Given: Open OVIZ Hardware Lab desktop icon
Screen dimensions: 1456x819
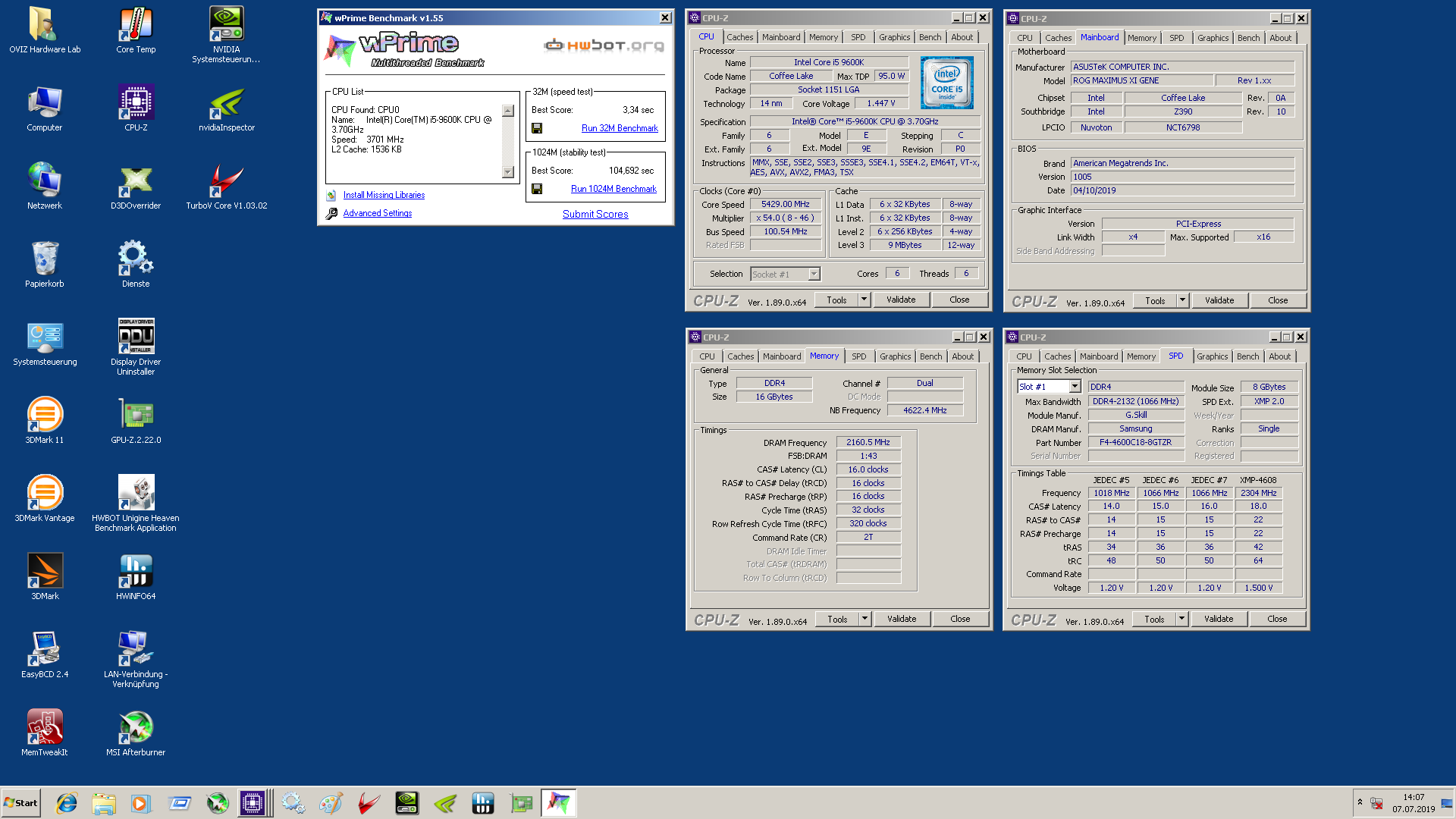Looking at the screenshot, I should pos(45,30).
